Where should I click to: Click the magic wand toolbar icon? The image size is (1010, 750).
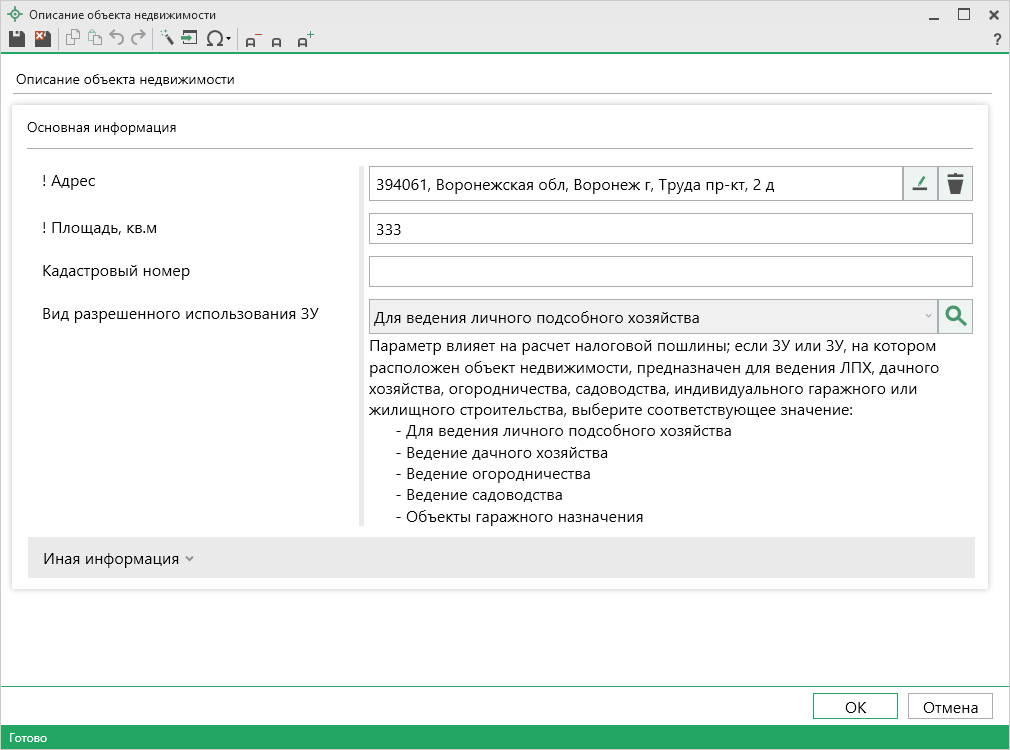tap(167, 38)
